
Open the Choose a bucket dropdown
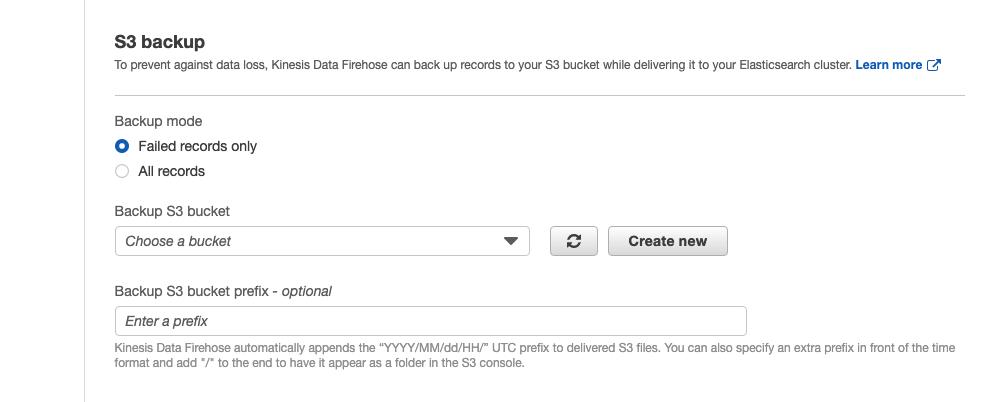(322, 241)
